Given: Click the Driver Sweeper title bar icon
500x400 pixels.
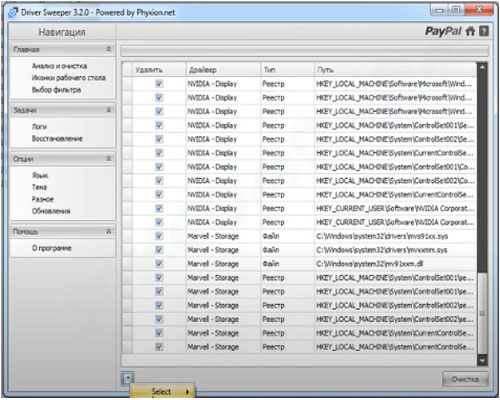Looking at the screenshot, I should tap(13, 13).
